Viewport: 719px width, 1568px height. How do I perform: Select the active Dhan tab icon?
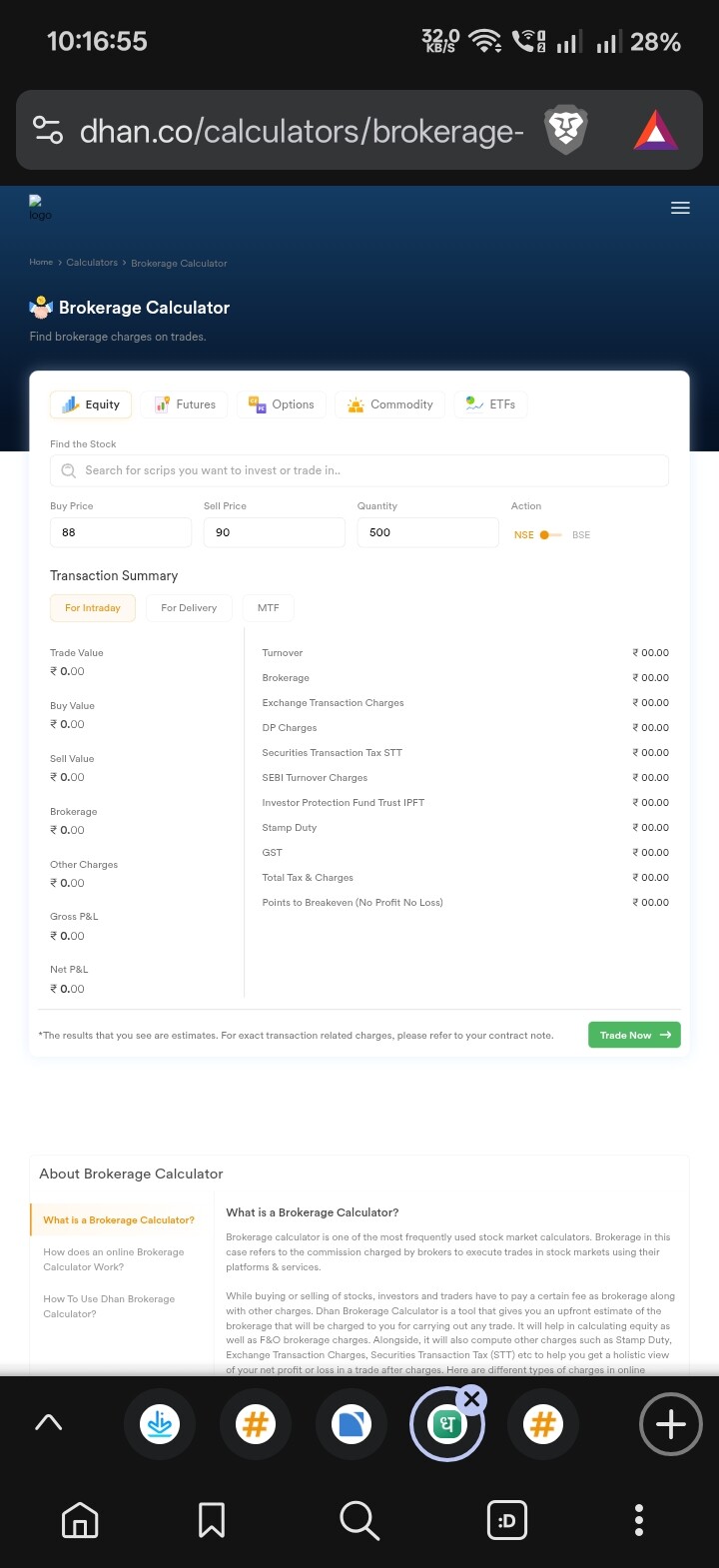pyautogui.click(x=446, y=1425)
